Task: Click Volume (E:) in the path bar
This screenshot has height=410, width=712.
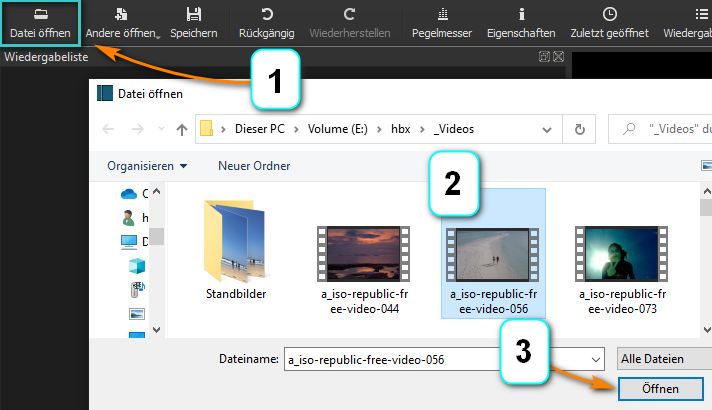Action: click(343, 128)
